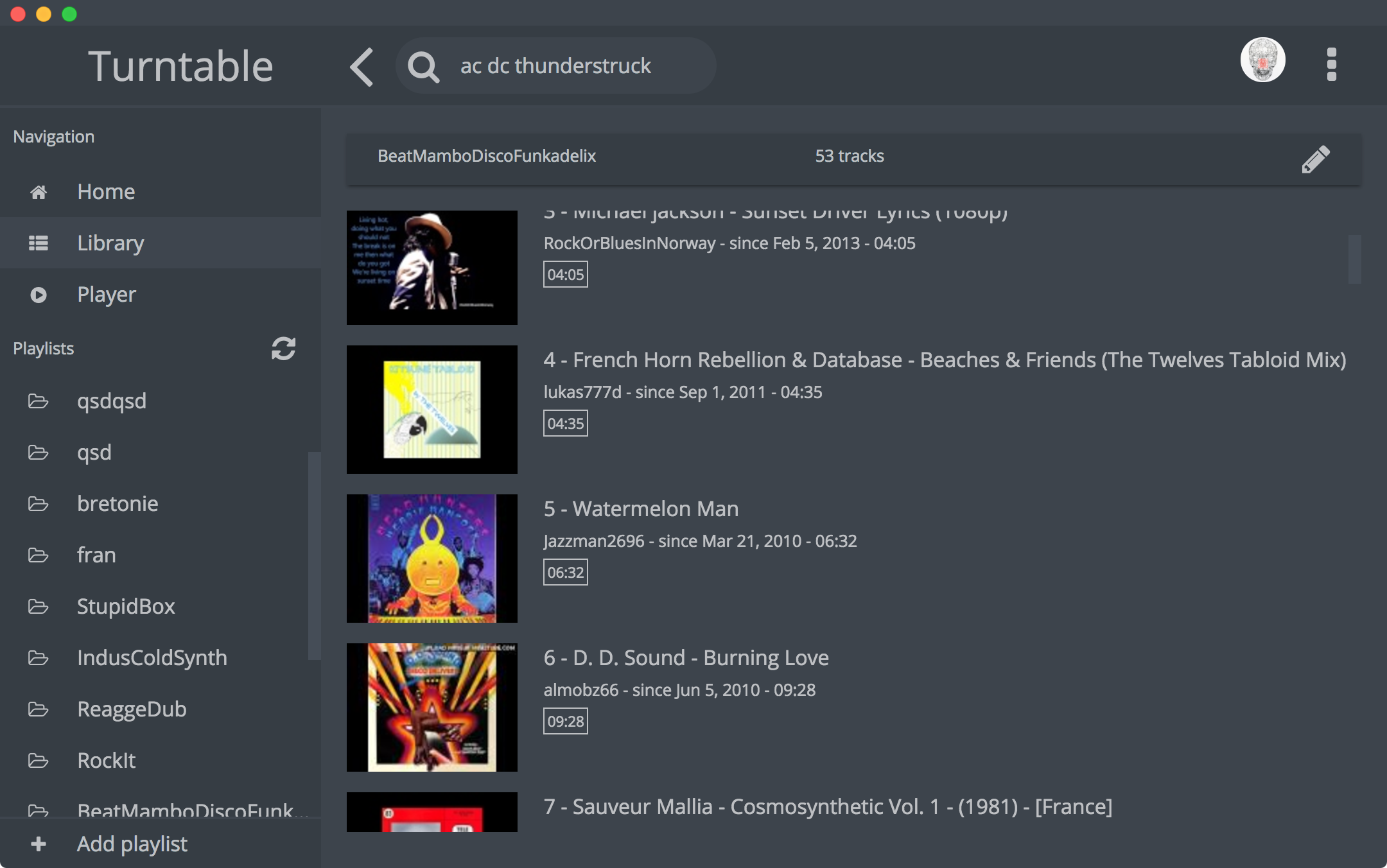Click the folder icon beside qsdqsd
This screenshot has width=1387, height=868.
coord(39,401)
